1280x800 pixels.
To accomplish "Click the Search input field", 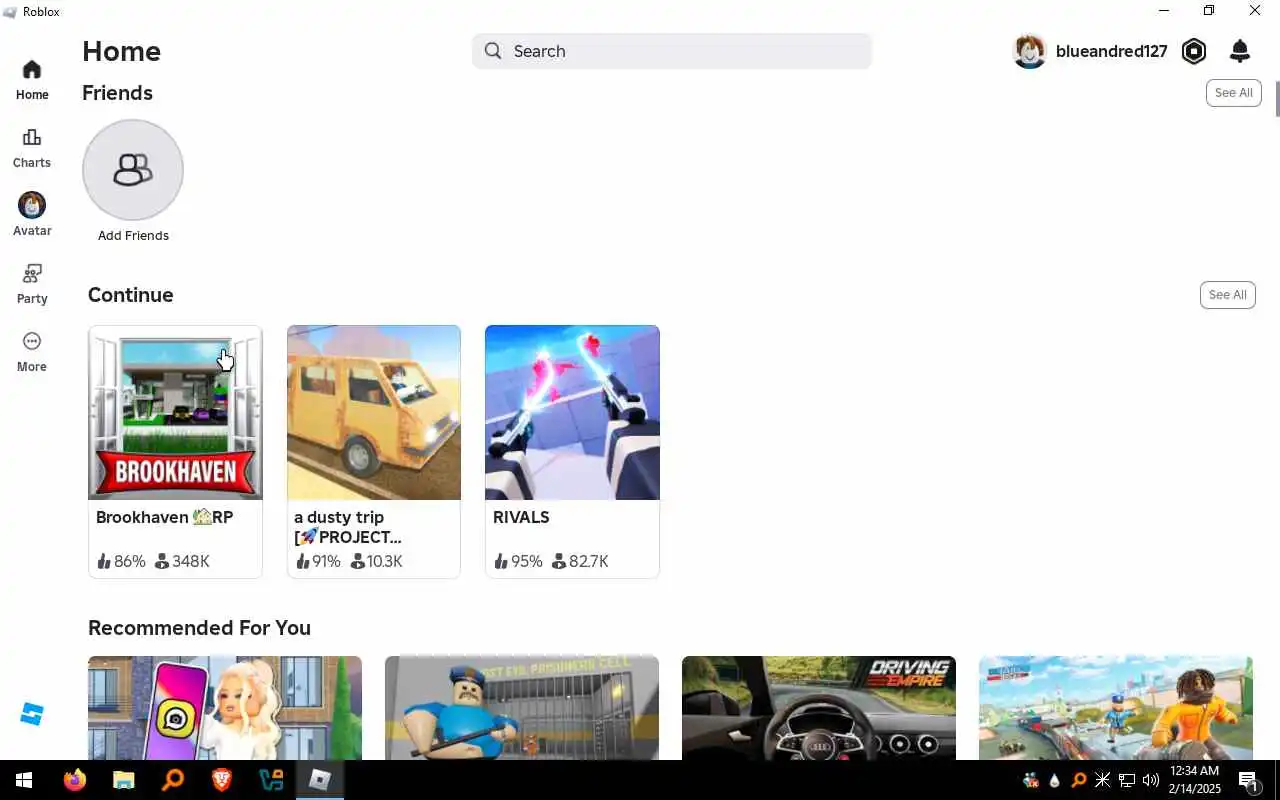I will pyautogui.click(x=672, y=51).
